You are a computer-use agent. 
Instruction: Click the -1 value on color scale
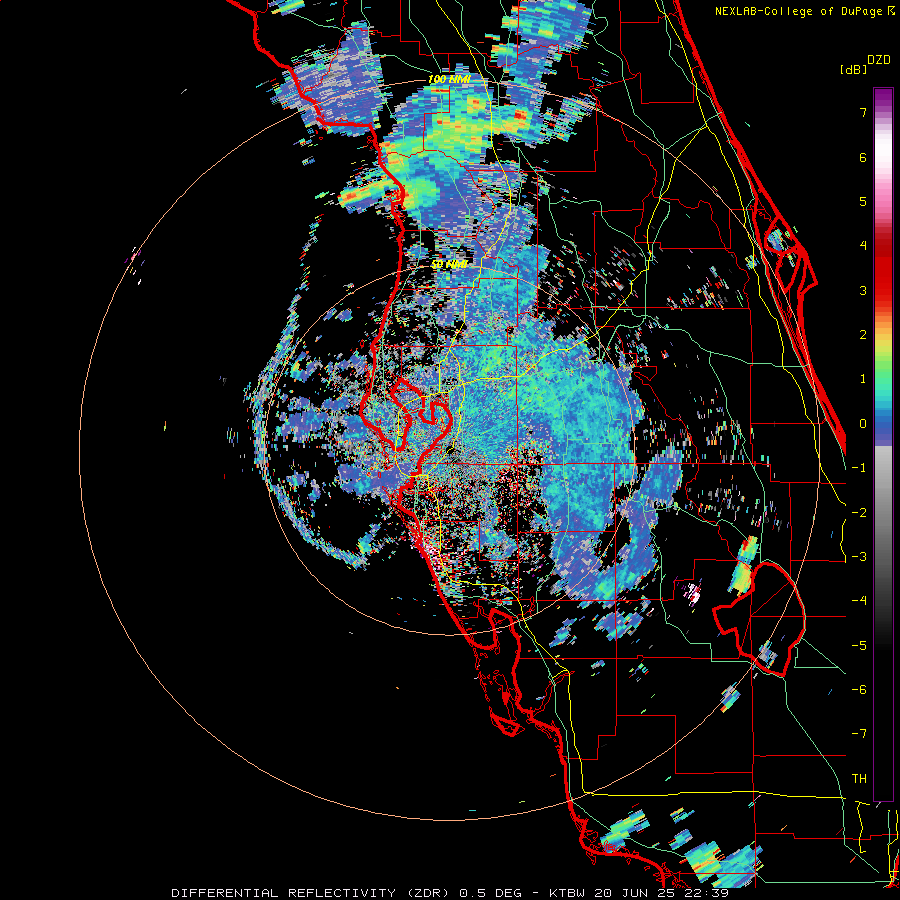pos(859,468)
